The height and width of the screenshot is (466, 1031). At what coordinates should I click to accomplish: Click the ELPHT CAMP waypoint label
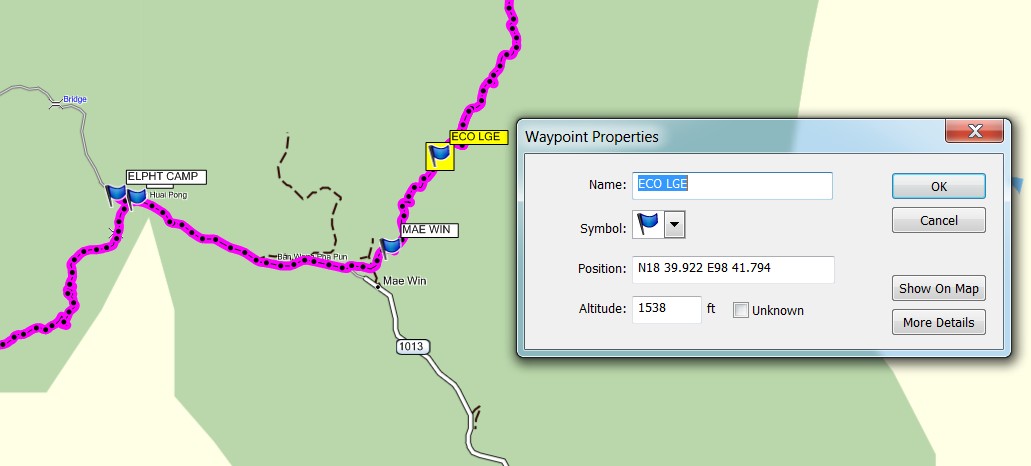[x=165, y=177]
